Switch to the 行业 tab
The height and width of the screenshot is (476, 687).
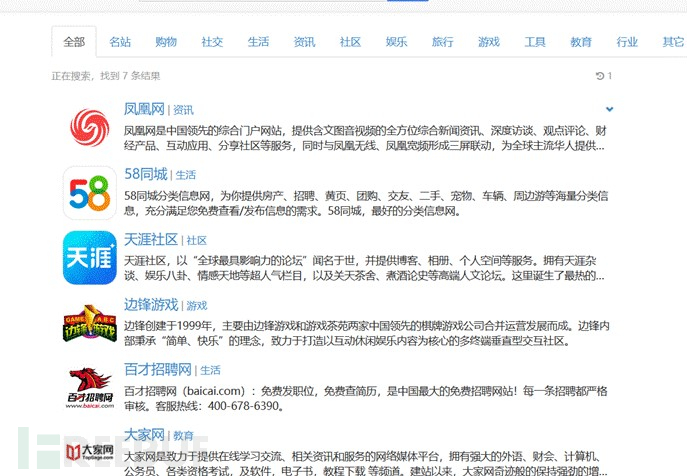coord(627,42)
